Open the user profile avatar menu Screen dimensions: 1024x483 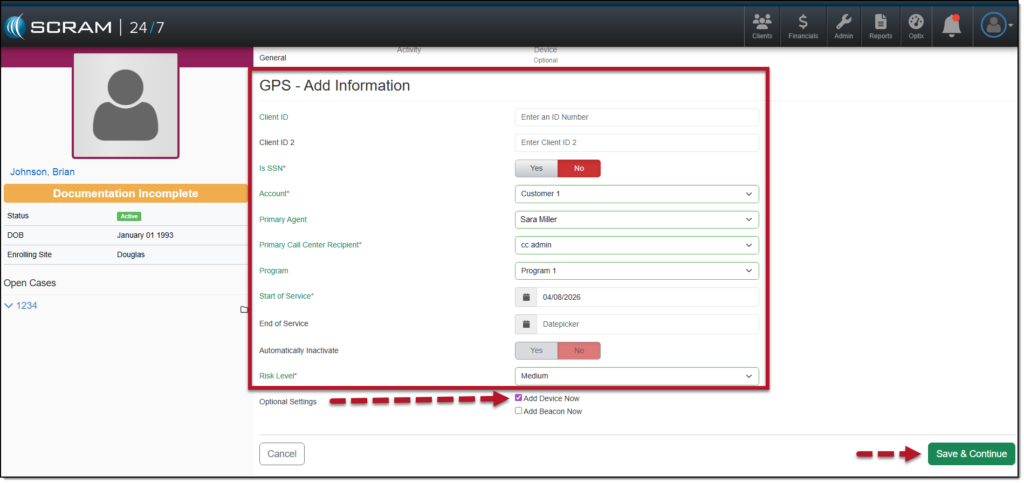(x=995, y=25)
